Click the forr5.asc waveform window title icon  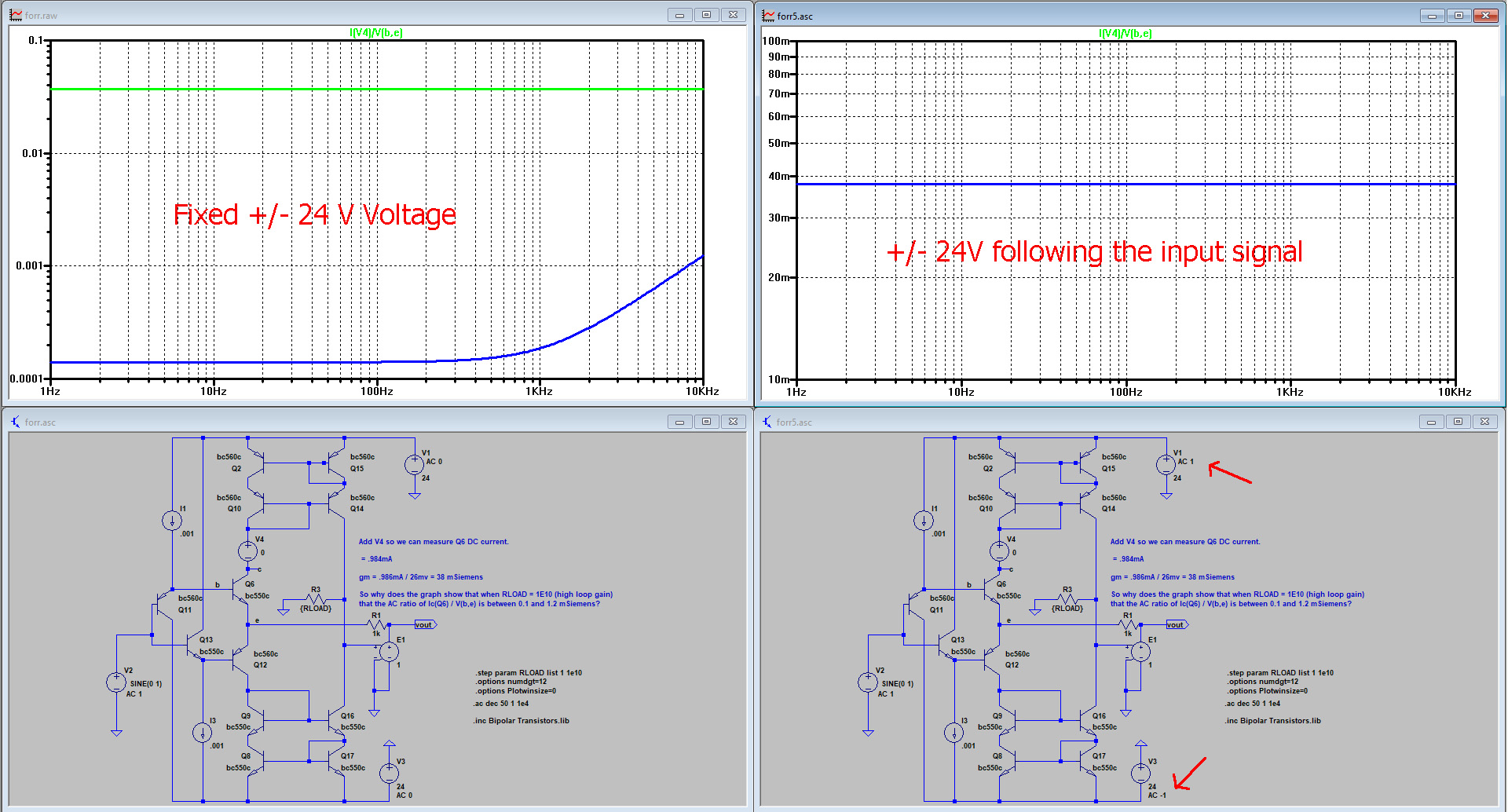click(768, 15)
